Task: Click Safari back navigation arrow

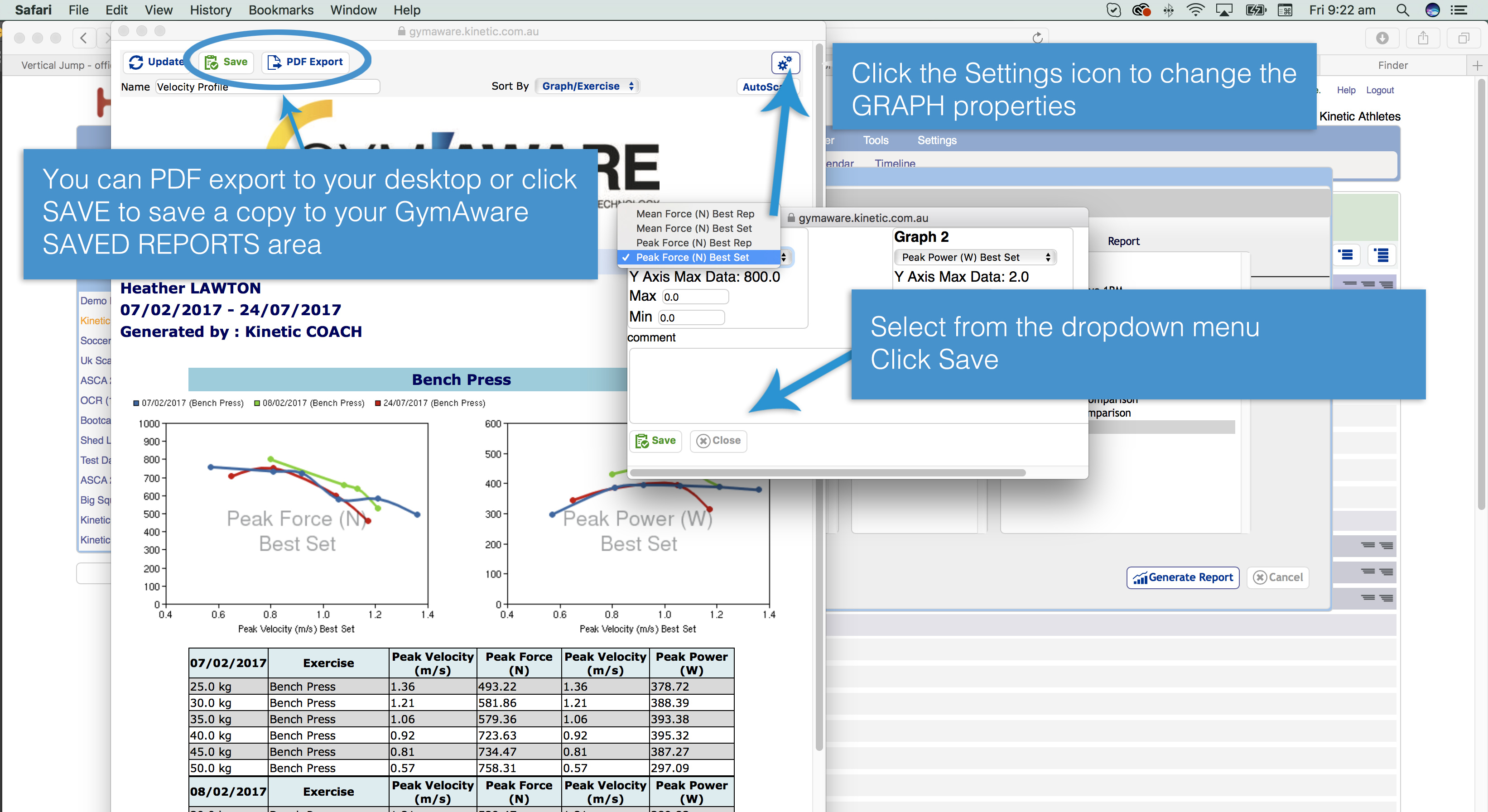Action: [84, 38]
